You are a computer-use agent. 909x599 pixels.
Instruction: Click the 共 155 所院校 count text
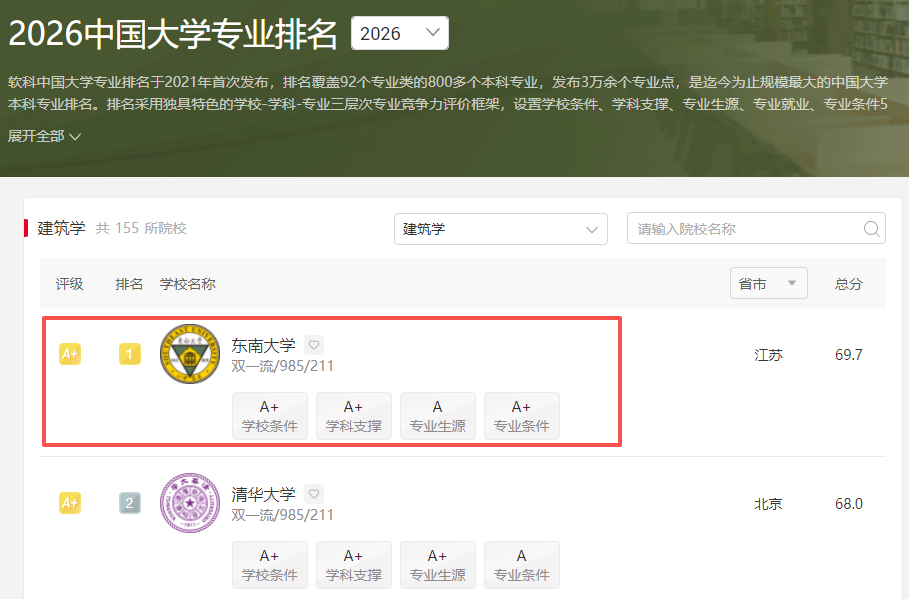(x=141, y=228)
